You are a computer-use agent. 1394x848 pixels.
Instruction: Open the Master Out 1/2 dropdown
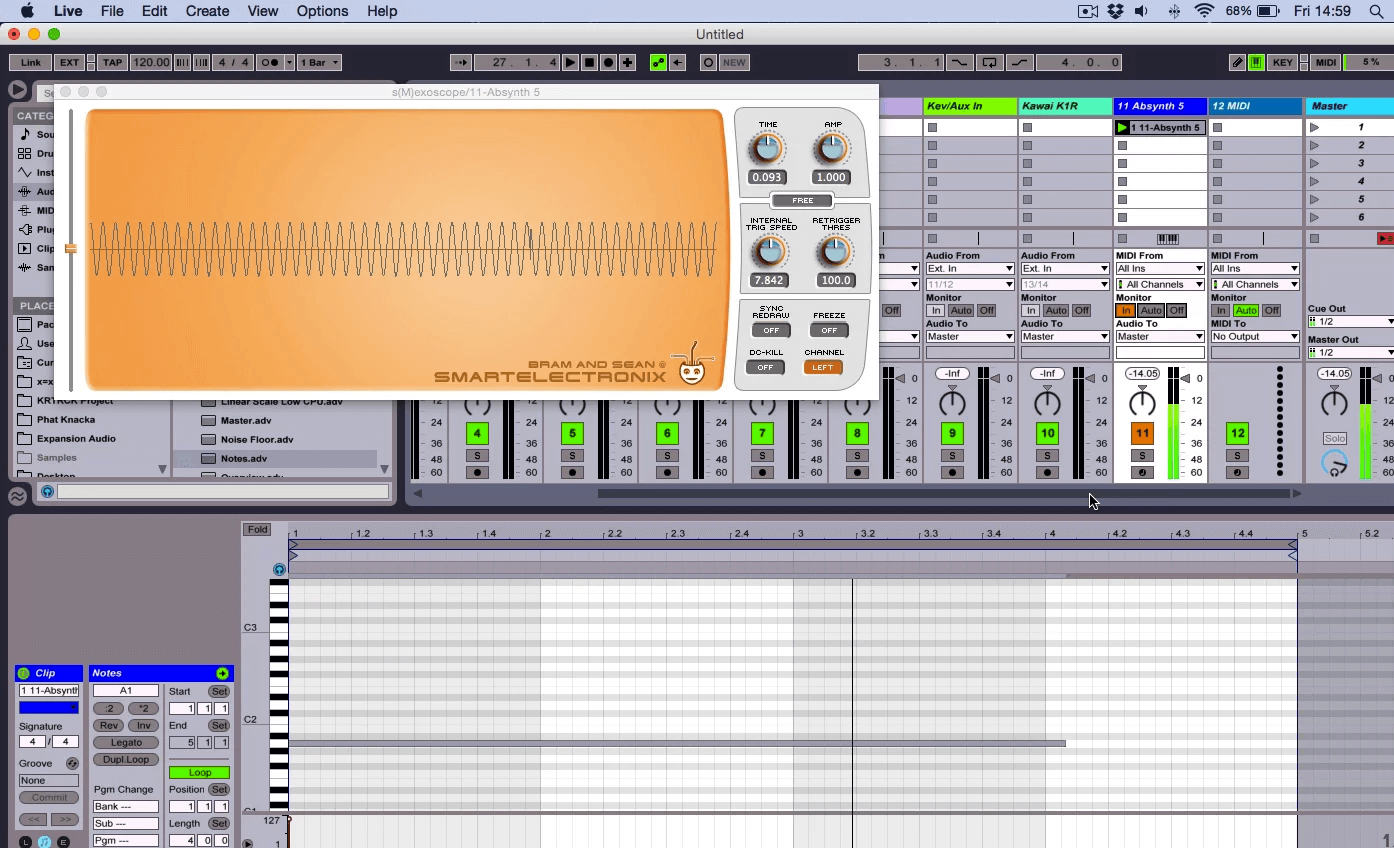1350,352
